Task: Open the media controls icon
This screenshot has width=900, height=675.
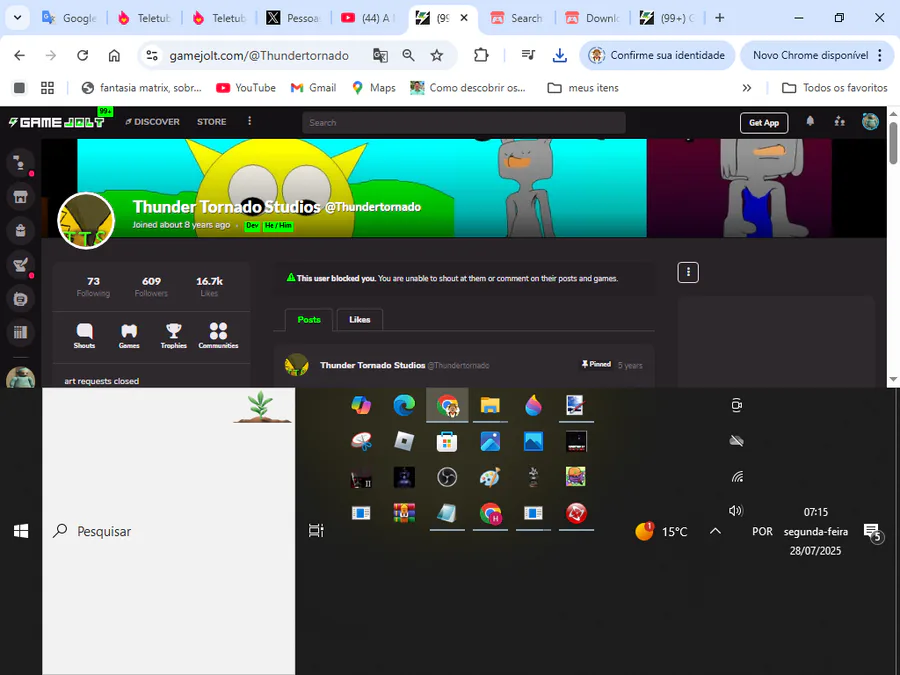Action: coord(528,55)
